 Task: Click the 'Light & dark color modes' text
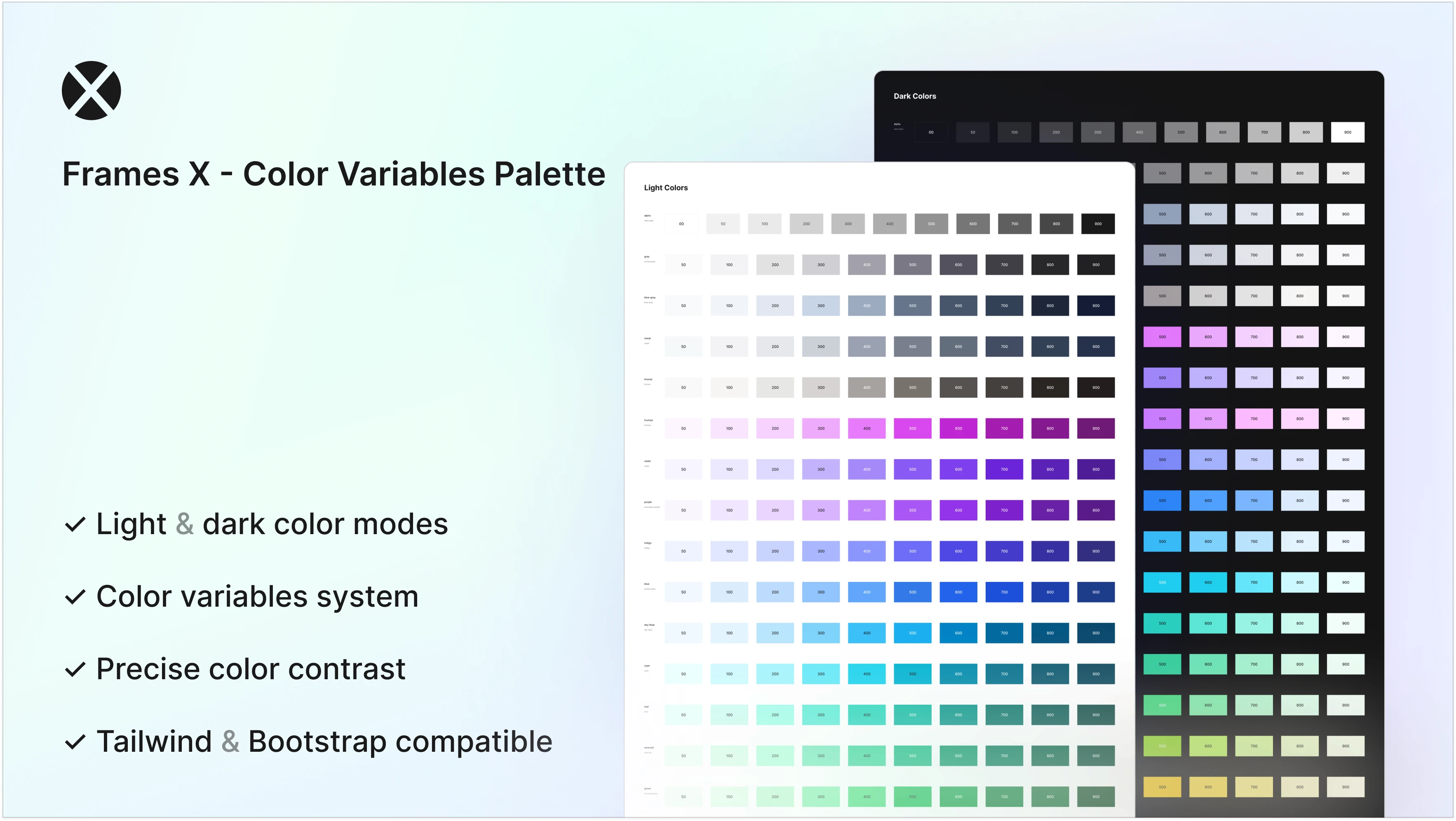(x=272, y=524)
